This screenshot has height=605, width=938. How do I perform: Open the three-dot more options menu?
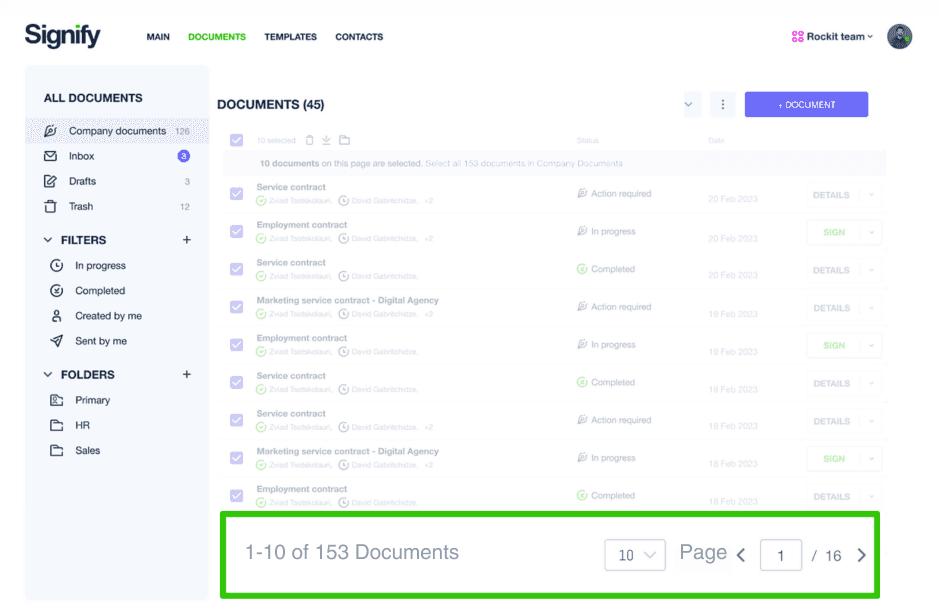[x=723, y=105]
